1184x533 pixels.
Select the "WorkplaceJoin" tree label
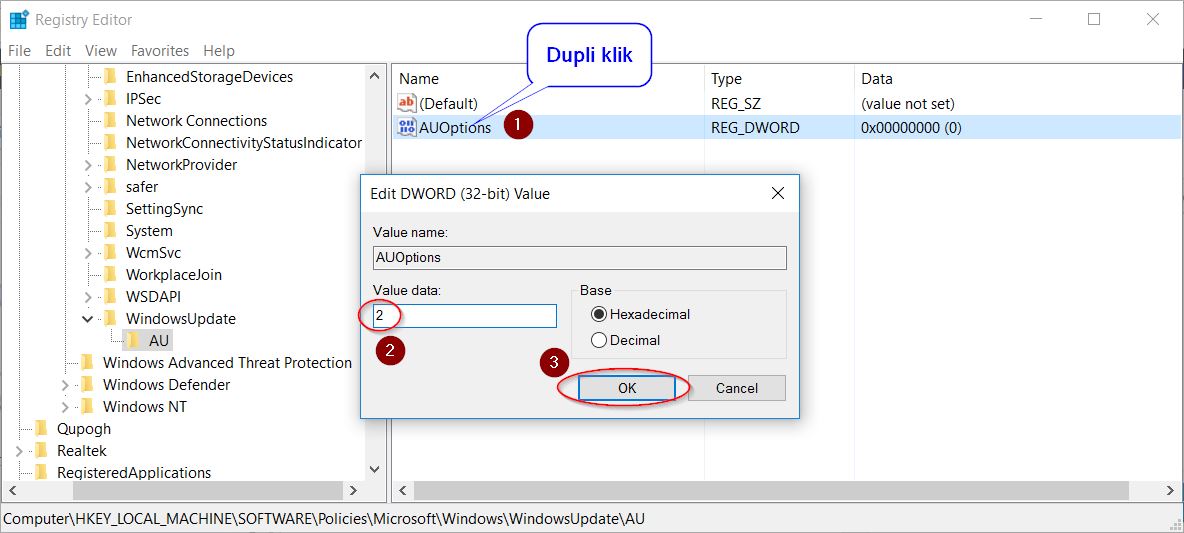point(174,274)
